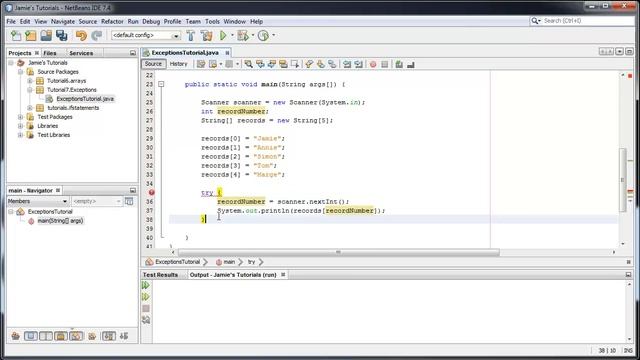640x360 pixels.
Task: Click the try breadcrumb
Action: (251, 262)
